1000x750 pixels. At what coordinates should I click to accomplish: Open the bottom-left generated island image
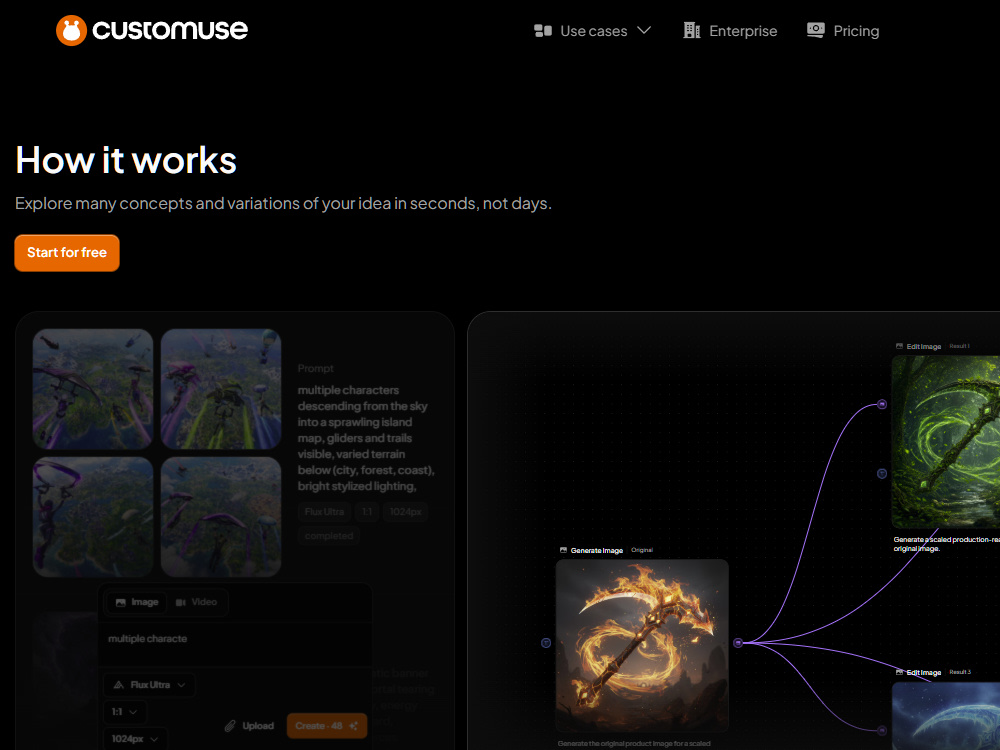93,517
